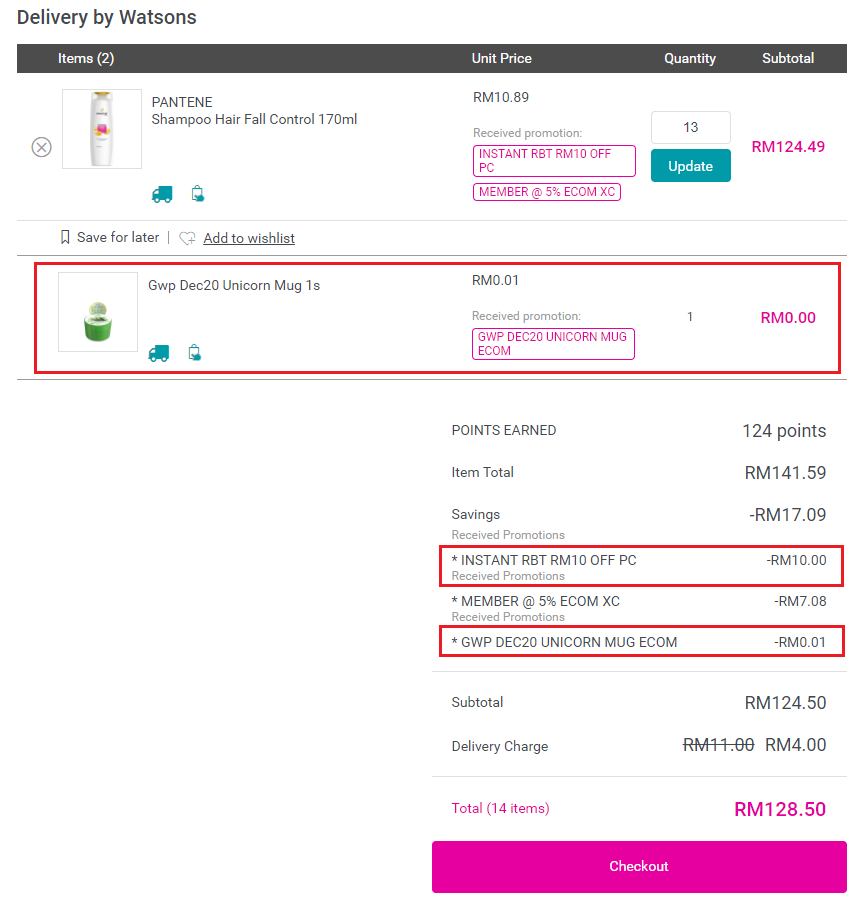
Task: Open the Gwp Dec20 Unicorn Mug 1s title
Action: pos(234,286)
